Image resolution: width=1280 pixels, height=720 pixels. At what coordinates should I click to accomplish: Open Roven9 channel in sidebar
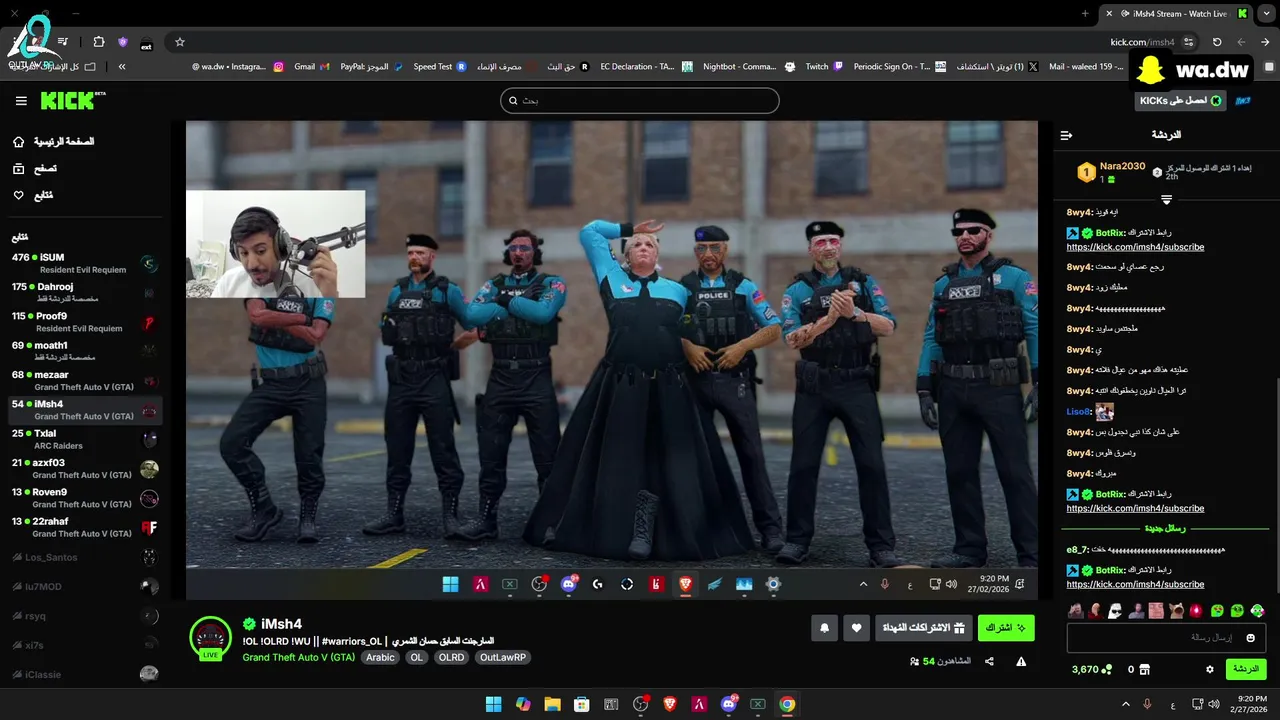pos(85,498)
